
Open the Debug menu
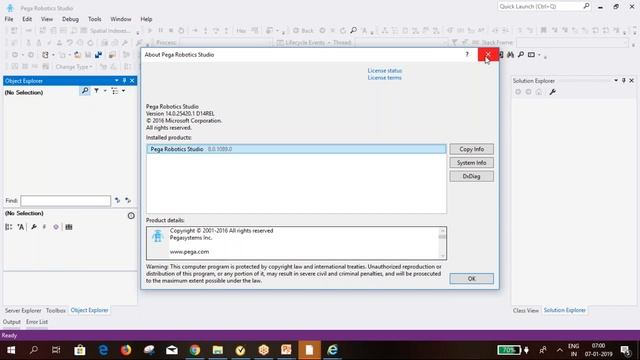pos(70,19)
